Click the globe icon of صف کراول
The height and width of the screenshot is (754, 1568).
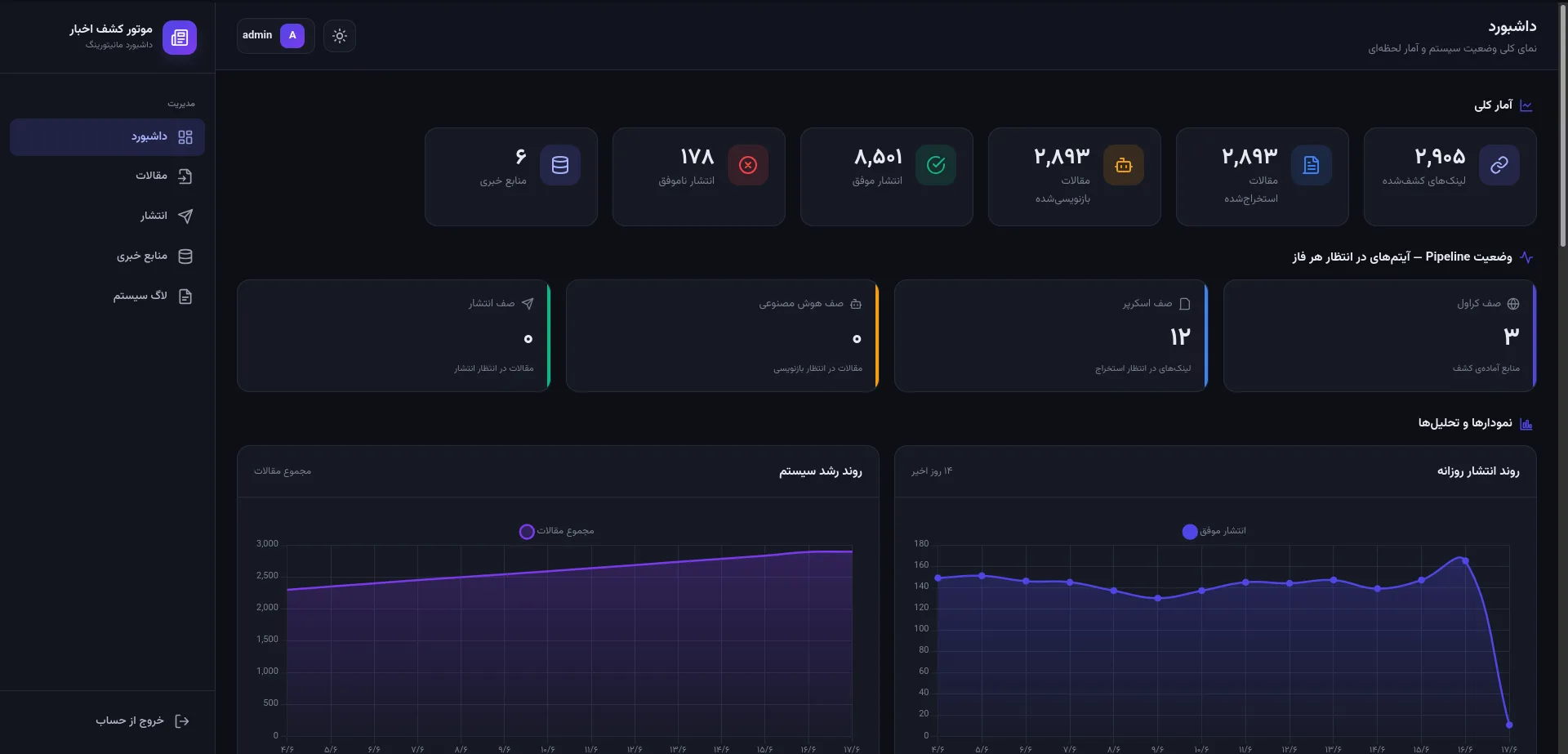pyautogui.click(x=1513, y=304)
